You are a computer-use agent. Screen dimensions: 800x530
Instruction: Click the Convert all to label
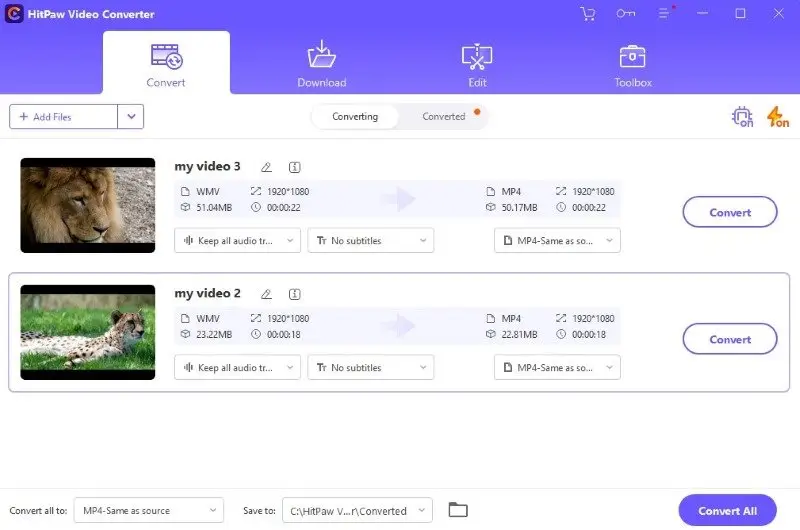pos(38,511)
